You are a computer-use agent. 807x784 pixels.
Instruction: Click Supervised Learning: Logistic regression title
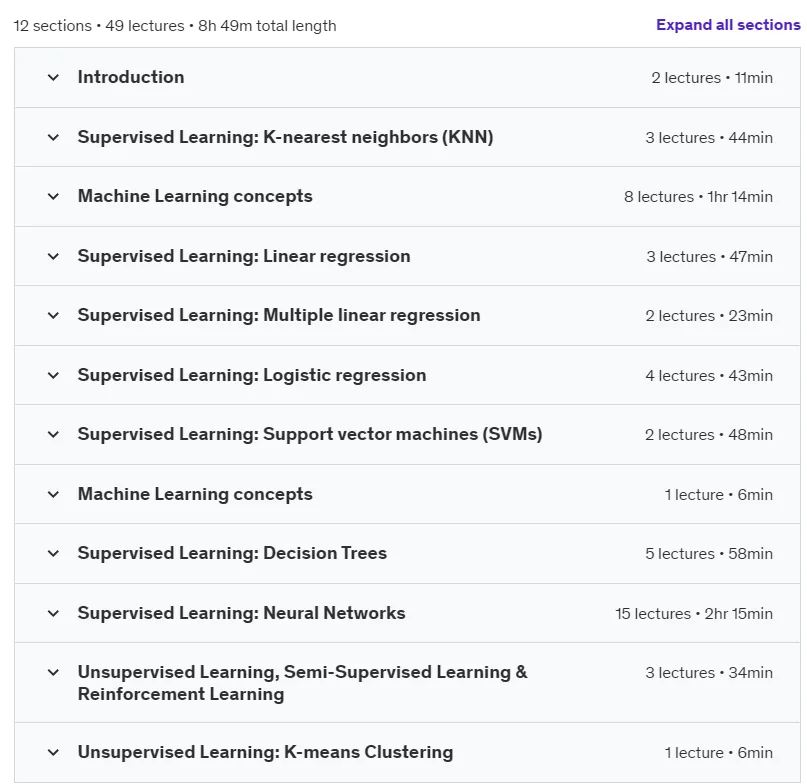(252, 375)
